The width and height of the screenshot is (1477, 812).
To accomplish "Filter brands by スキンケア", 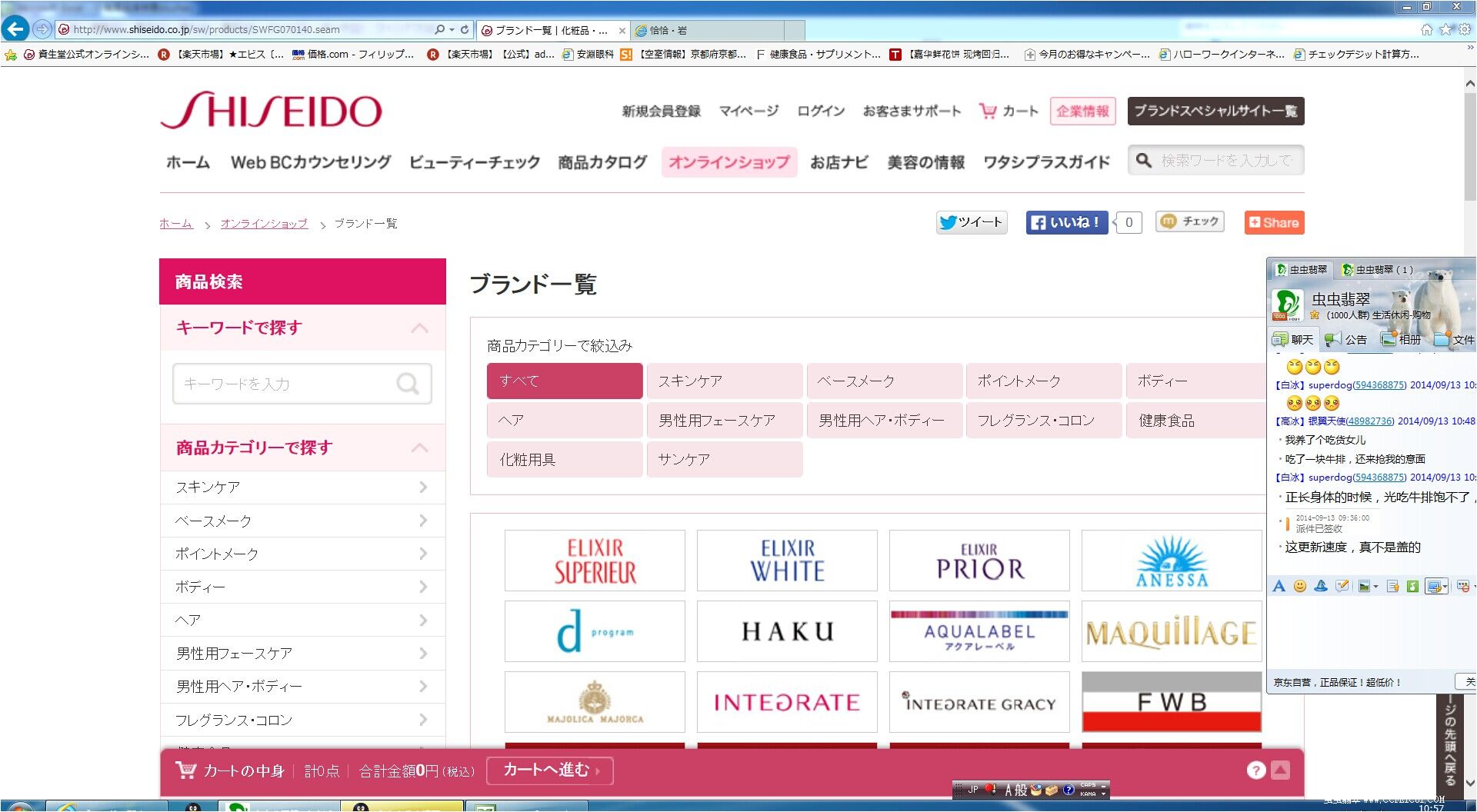I will [x=725, y=381].
